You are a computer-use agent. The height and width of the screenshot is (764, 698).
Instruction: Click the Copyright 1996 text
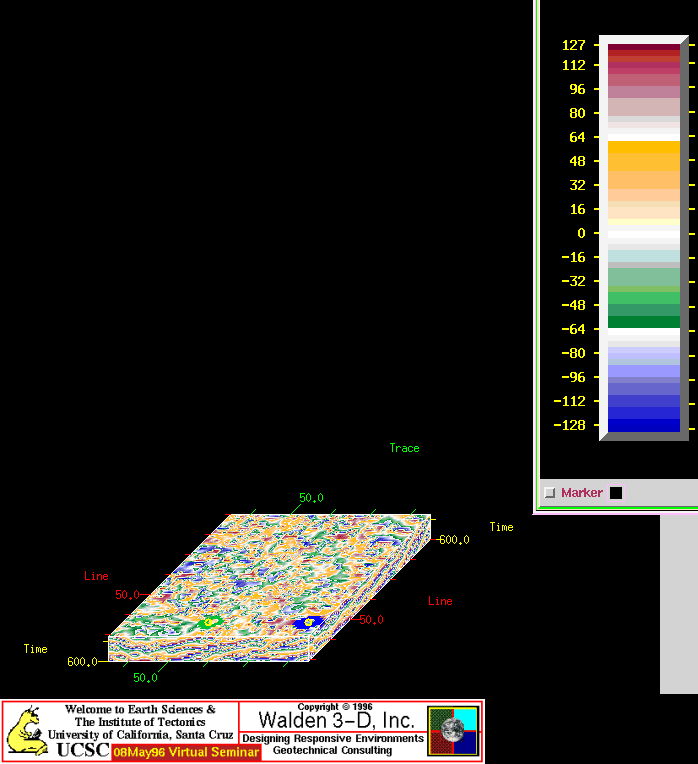point(335,707)
